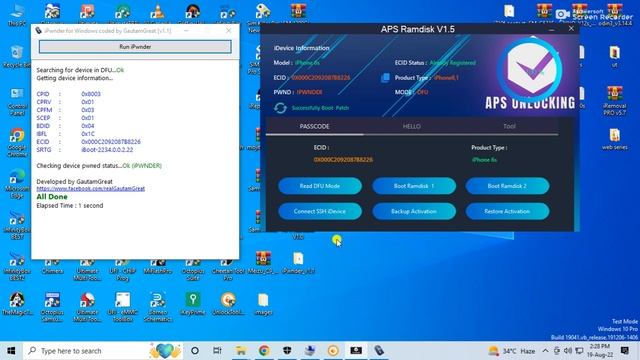The image size is (640, 360).
Task: Open the Cheetah Tool Pro shortcut
Action: [228, 269]
